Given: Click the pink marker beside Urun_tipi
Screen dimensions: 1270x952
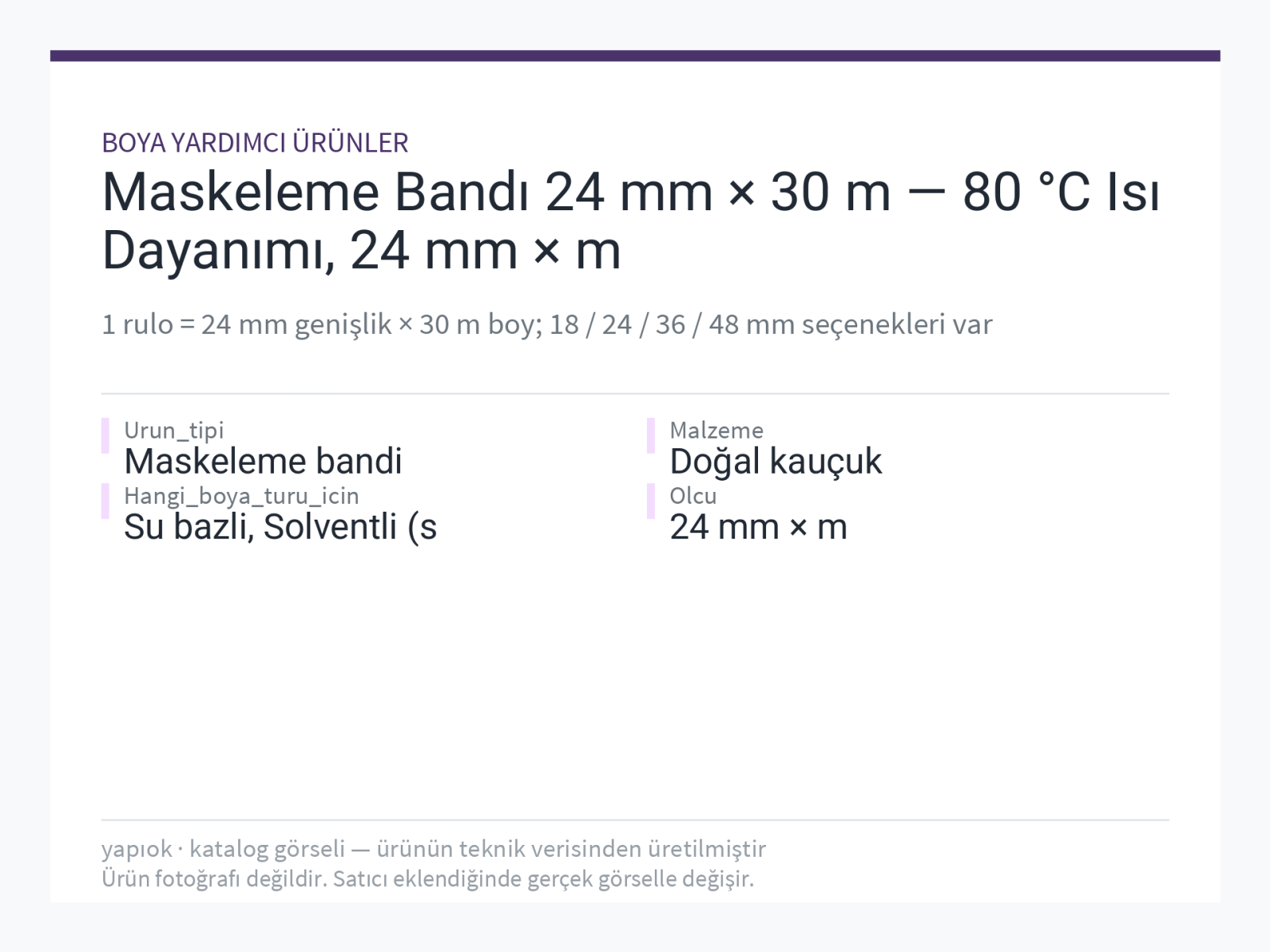Looking at the screenshot, I should [105, 436].
